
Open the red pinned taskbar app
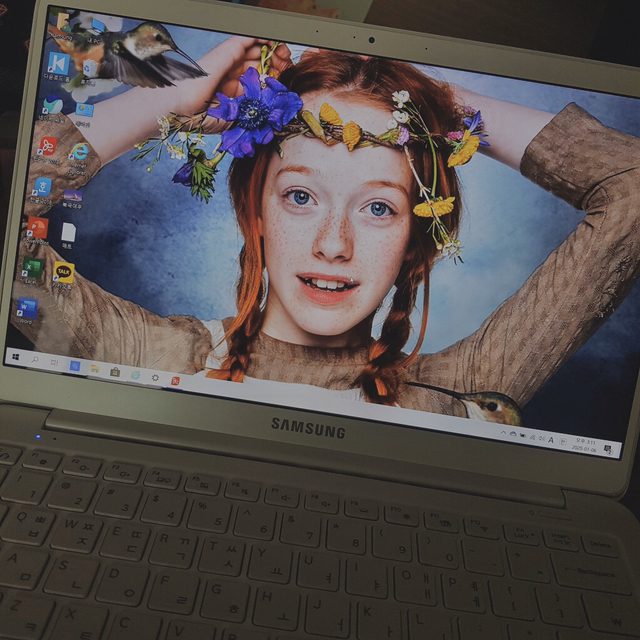tap(175, 381)
